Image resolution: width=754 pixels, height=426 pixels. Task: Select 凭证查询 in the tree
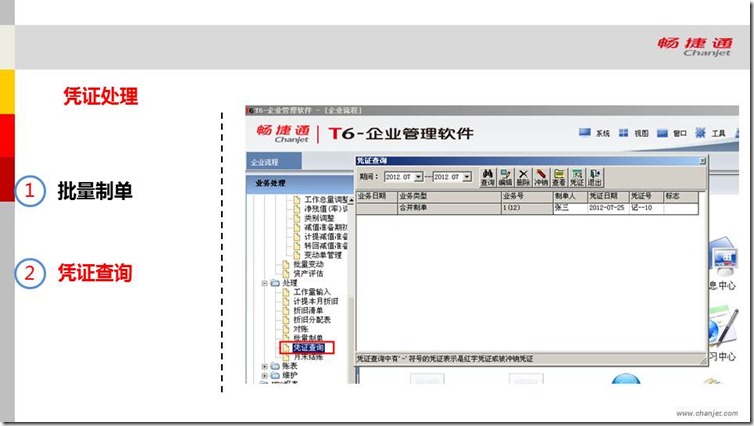(308, 347)
